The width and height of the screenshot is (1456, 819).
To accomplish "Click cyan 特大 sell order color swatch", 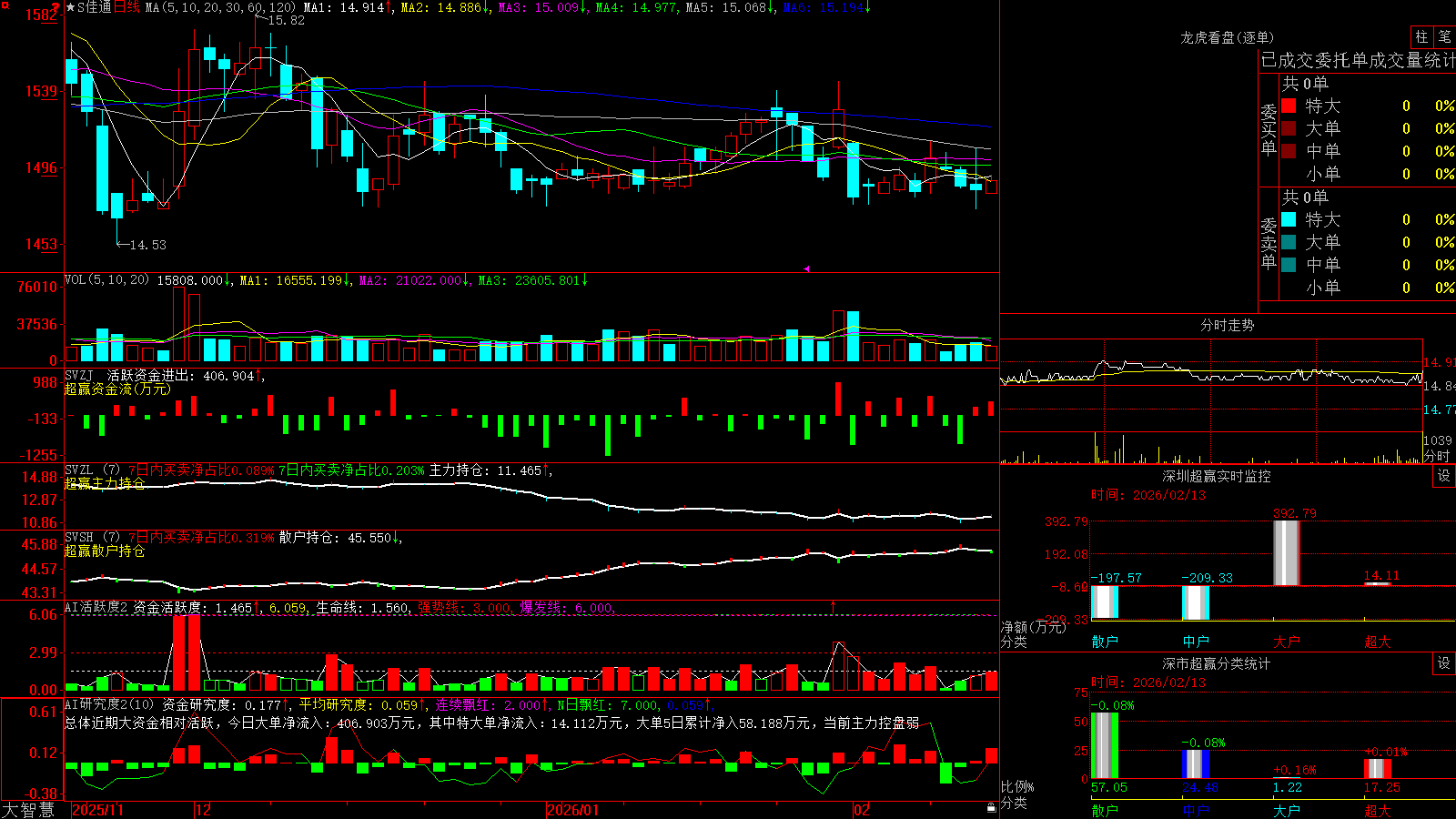I will tap(1289, 219).
